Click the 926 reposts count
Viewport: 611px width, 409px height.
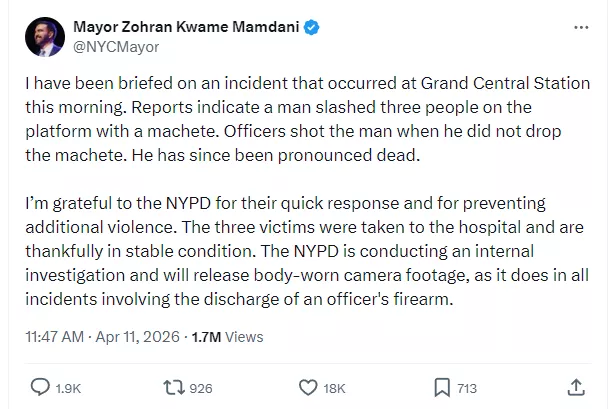[x=201, y=388]
